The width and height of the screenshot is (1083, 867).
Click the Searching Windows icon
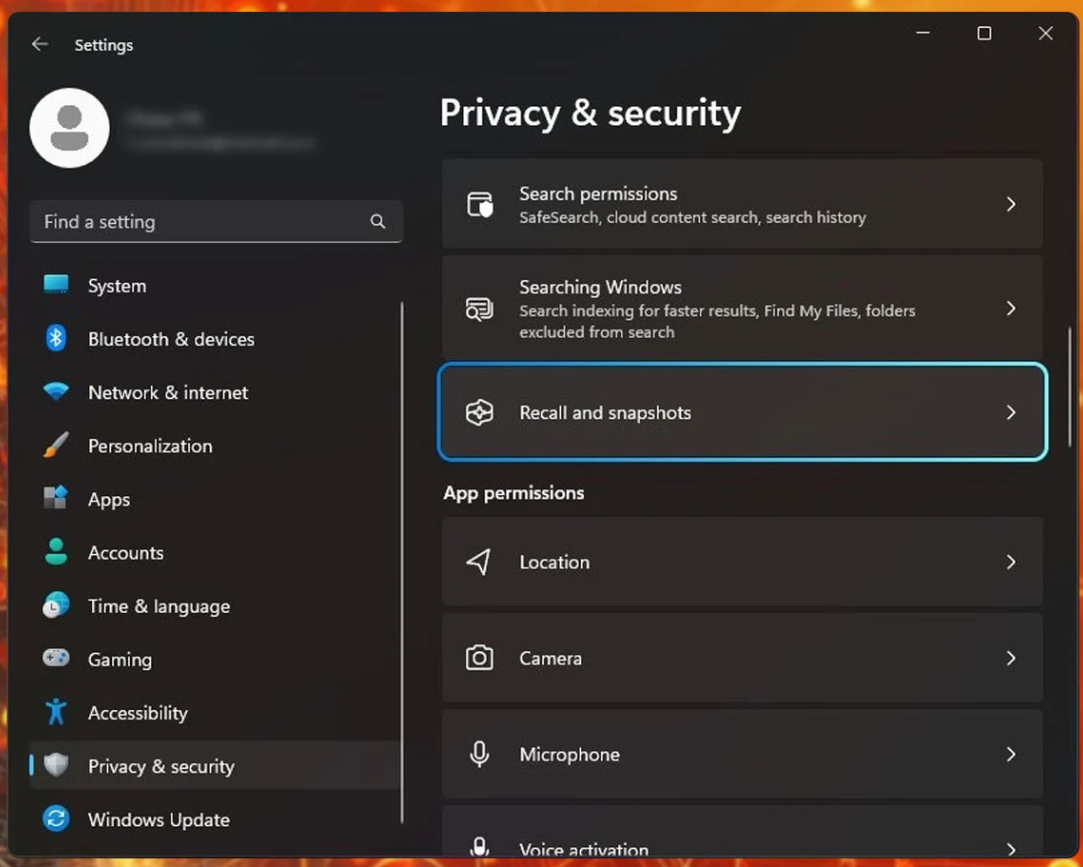(479, 308)
